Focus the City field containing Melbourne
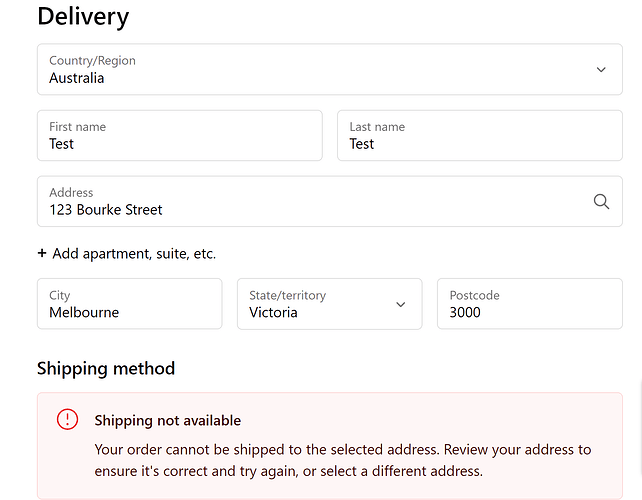Image resolution: width=642 pixels, height=500 pixels. (130, 304)
